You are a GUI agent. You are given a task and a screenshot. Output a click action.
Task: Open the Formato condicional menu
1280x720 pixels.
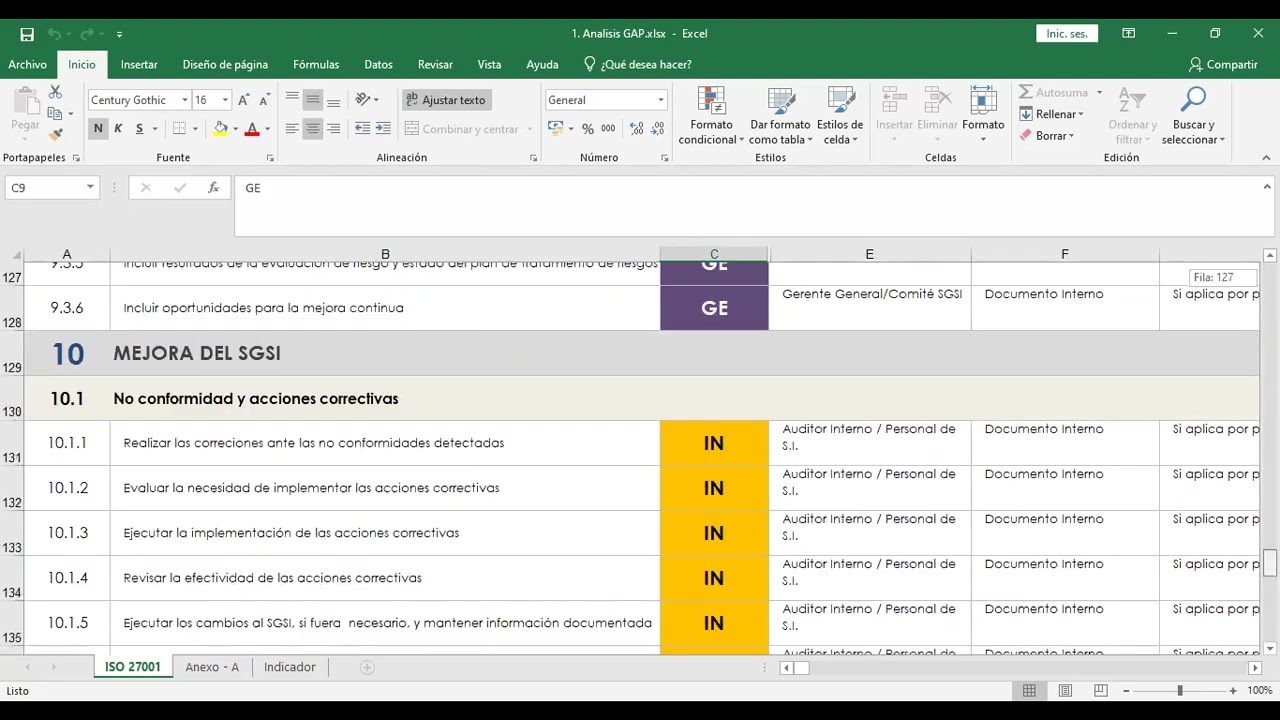tap(711, 116)
